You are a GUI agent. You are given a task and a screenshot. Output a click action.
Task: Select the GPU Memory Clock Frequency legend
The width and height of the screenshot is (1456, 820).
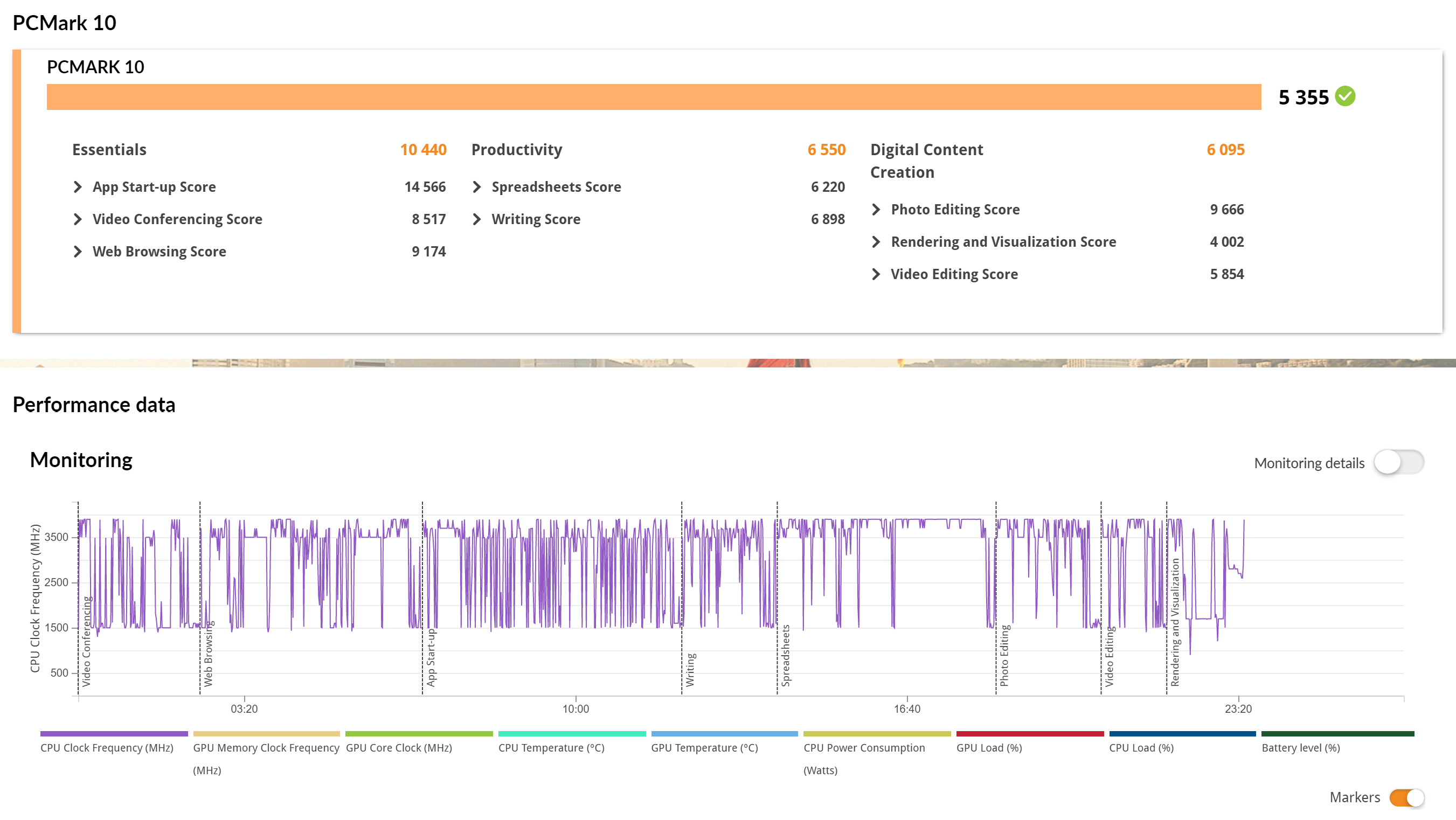click(x=266, y=747)
